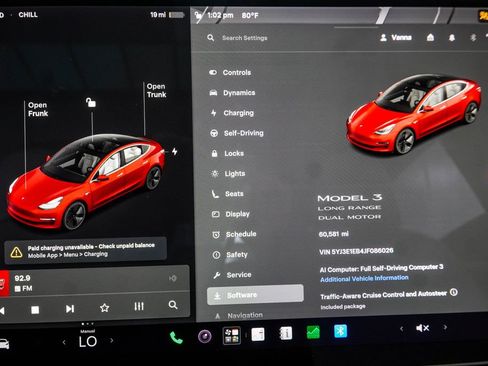Open Locks settings menu
This screenshot has width=488, height=366.
tap(228, 153)
